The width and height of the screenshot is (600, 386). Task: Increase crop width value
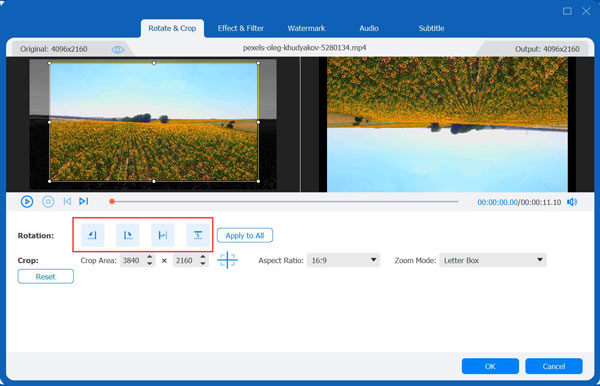tap(150, 257)
